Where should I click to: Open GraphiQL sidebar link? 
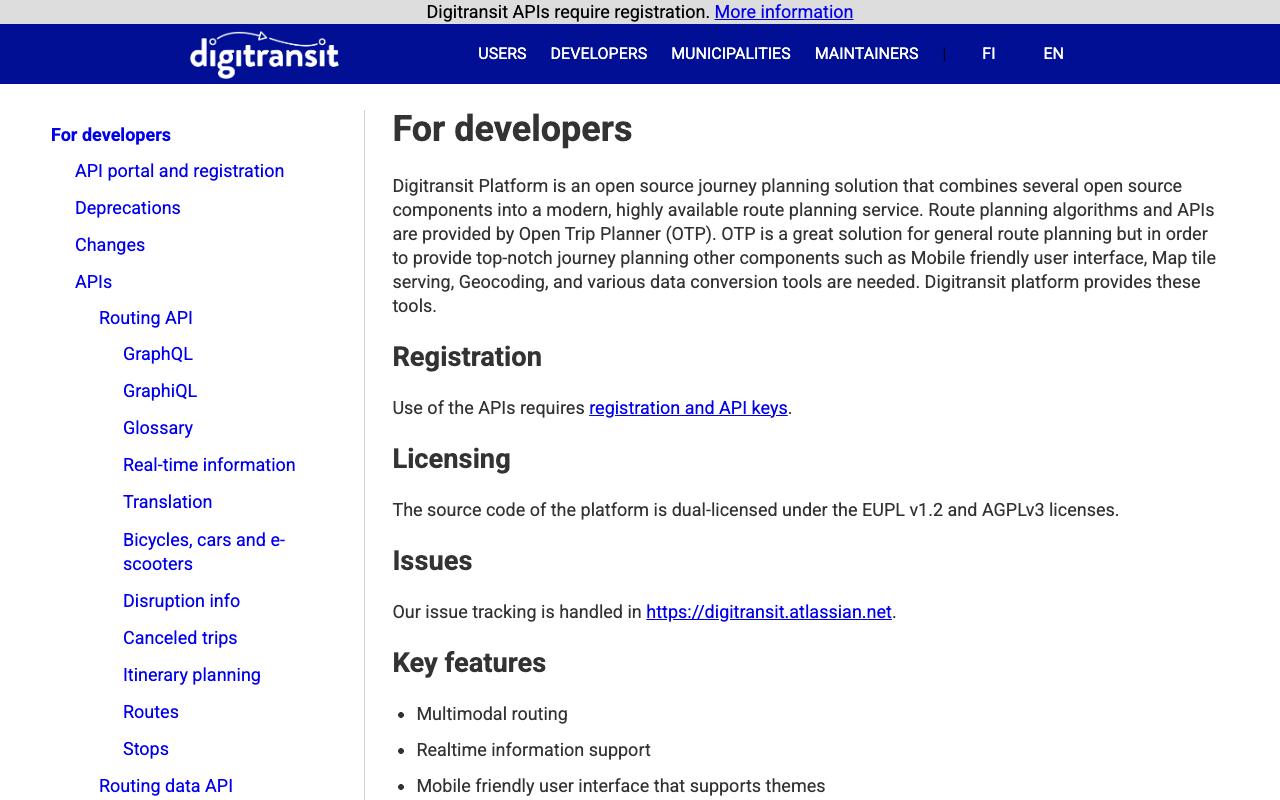tap(160, 391)
